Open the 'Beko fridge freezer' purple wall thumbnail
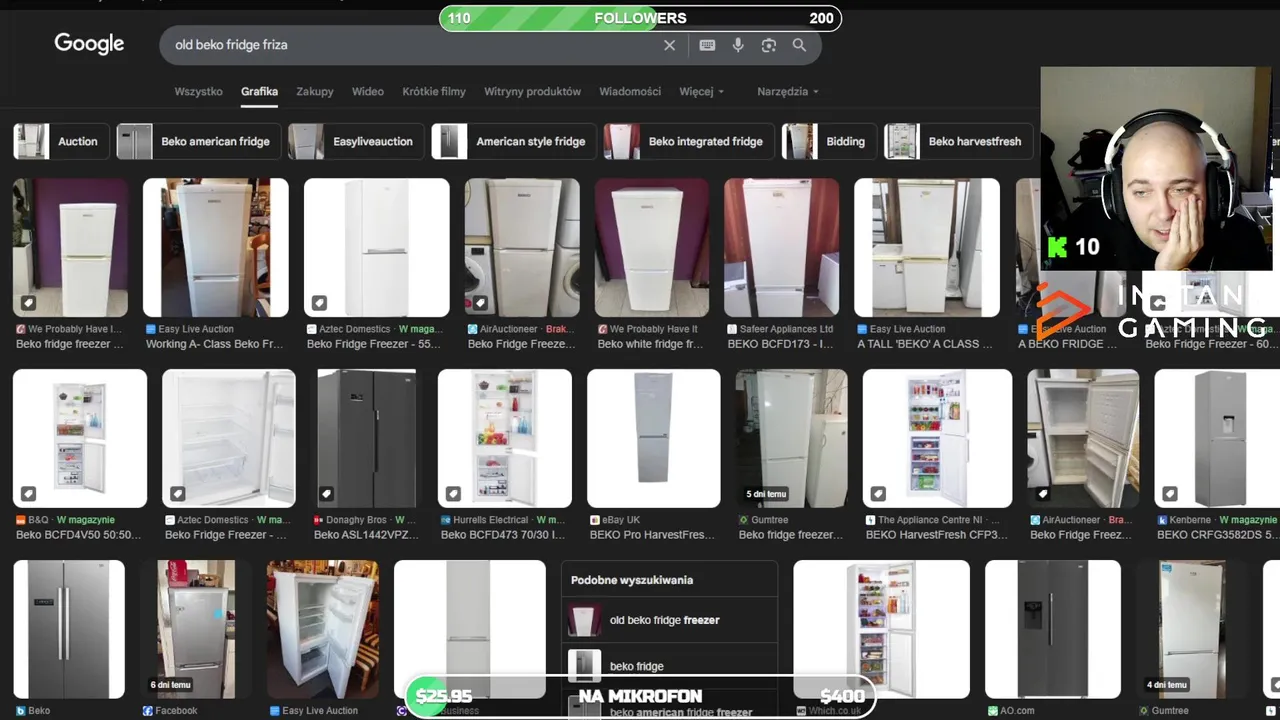The image size is (1280, 720). [x=70, y=248]
